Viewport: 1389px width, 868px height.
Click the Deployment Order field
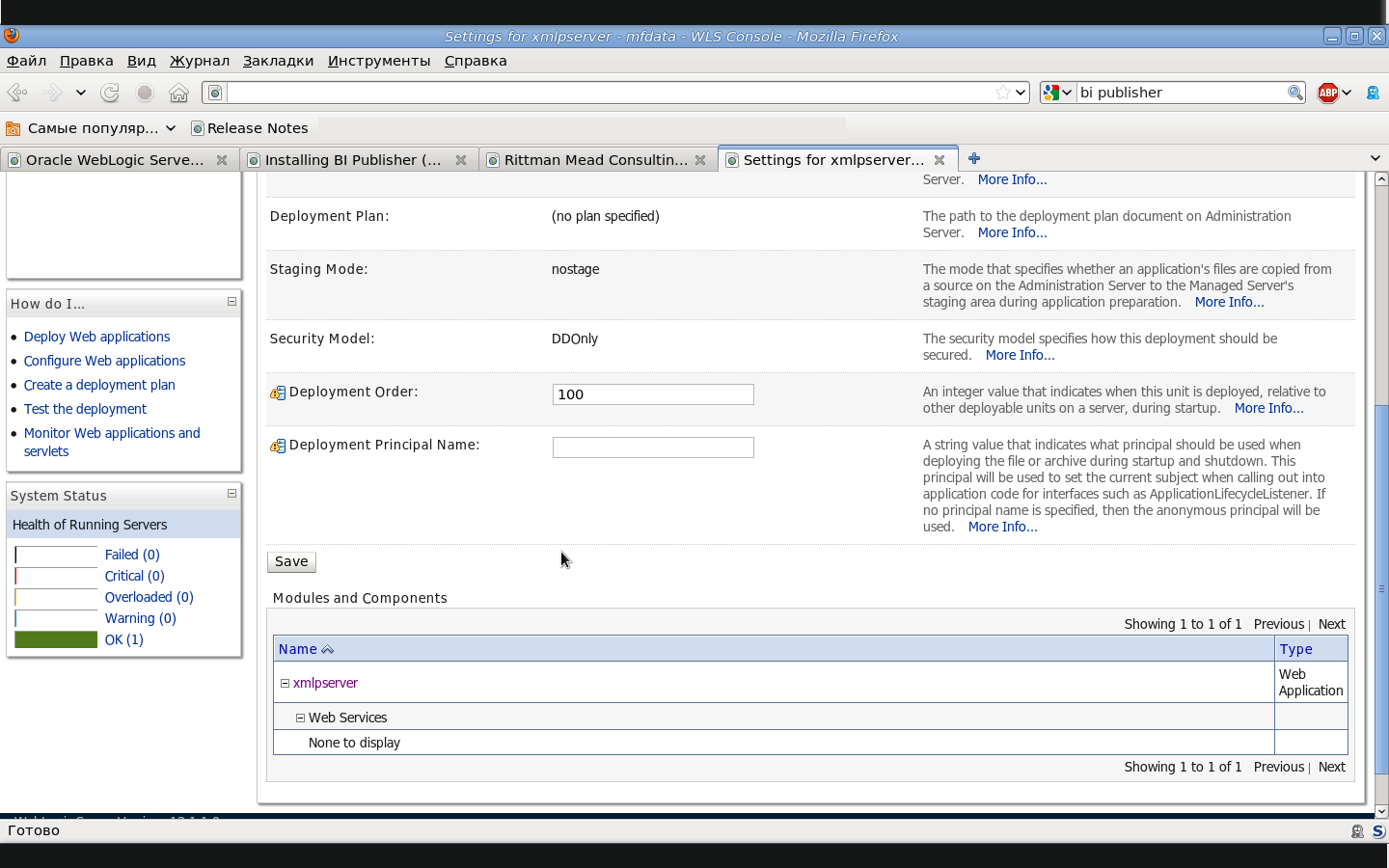[653, 394]
